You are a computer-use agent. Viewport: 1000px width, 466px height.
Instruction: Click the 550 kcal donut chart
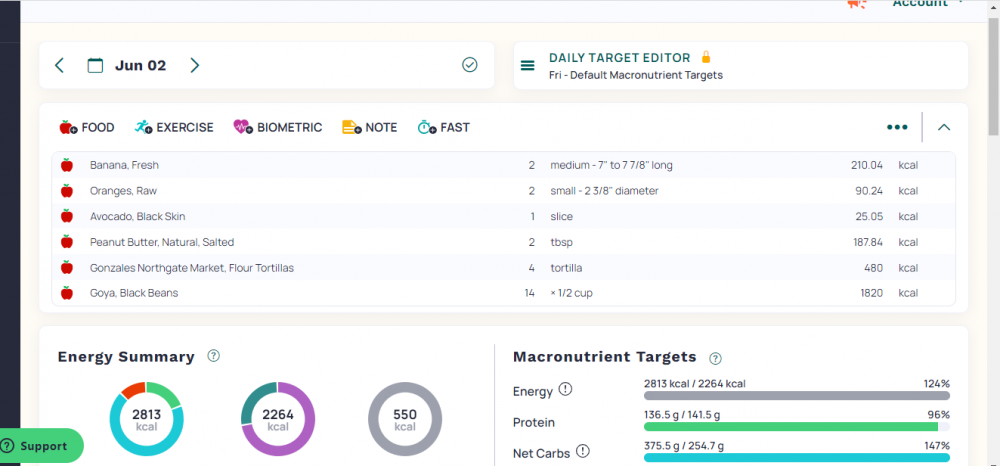(405, 419)
